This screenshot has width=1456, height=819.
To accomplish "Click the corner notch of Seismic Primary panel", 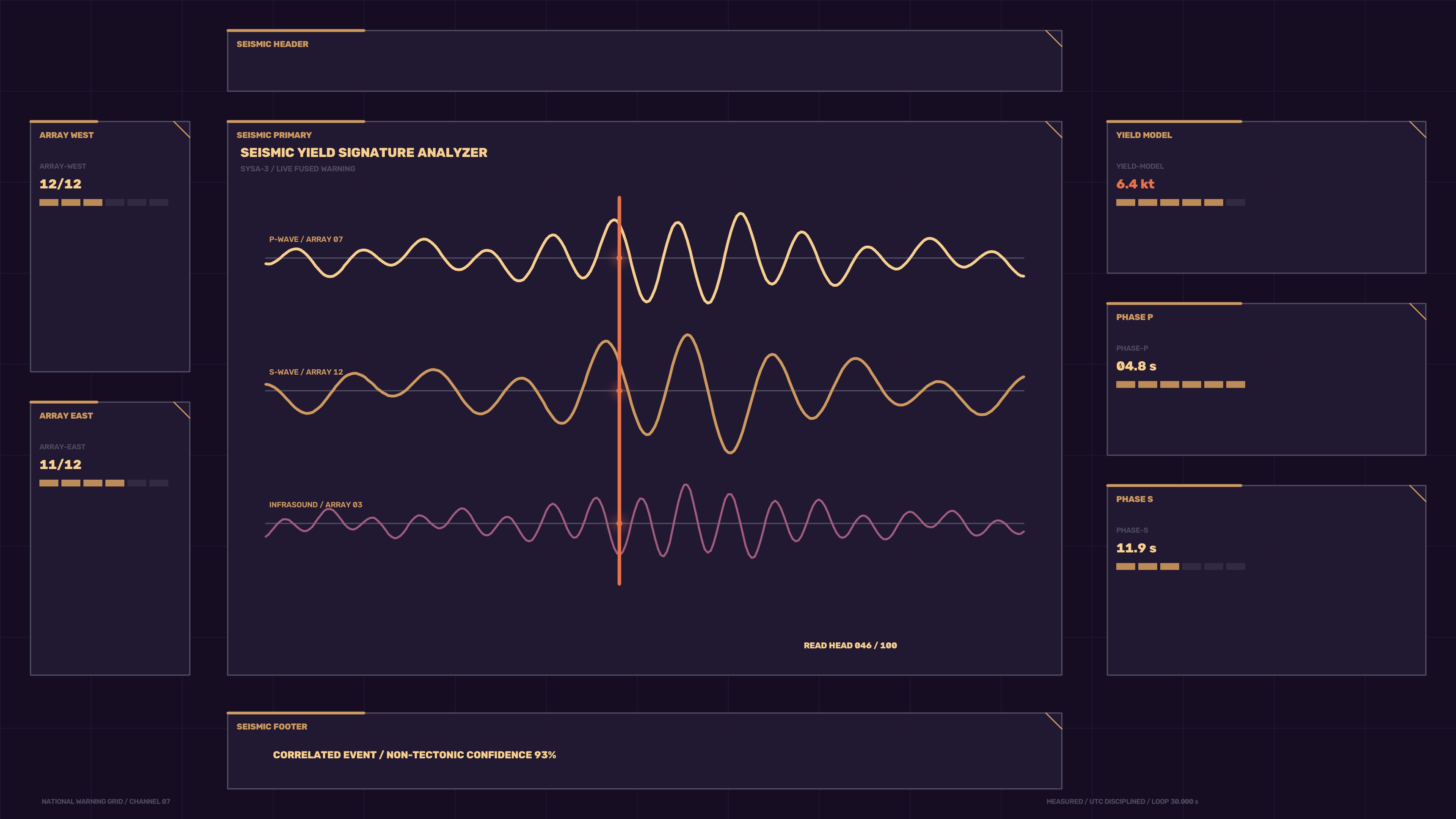I will click(x=1054, y=129).
